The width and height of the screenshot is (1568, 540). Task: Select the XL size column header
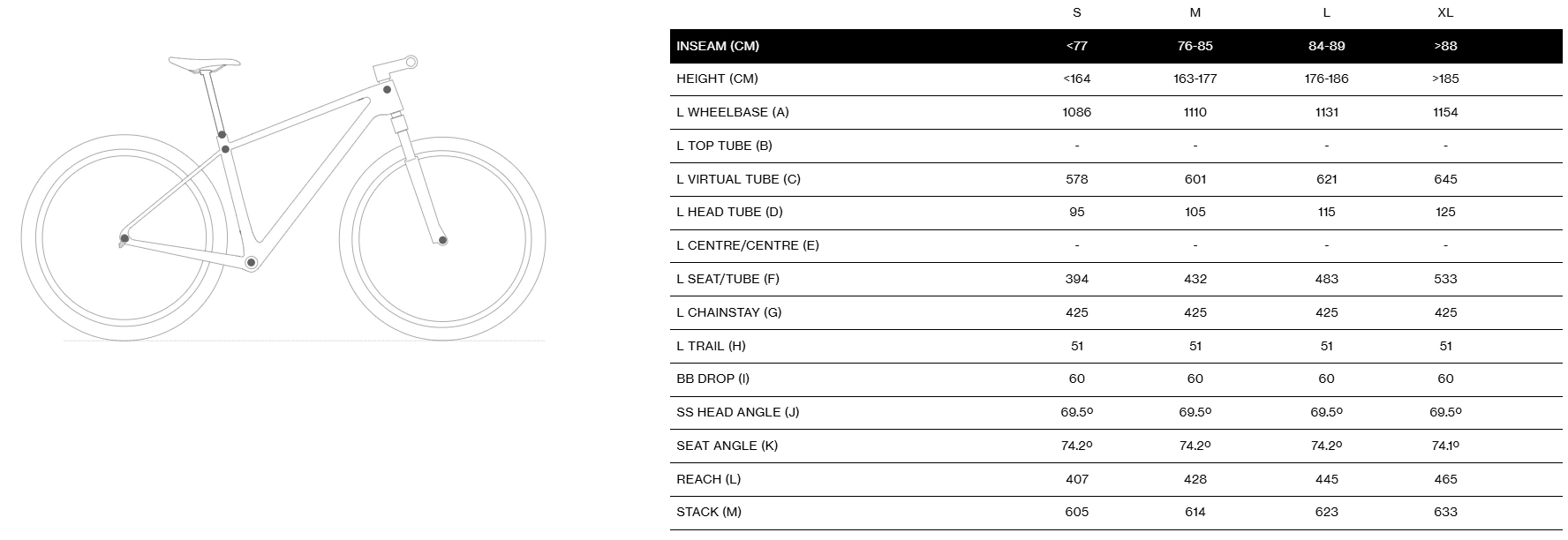coord(1445,12)
